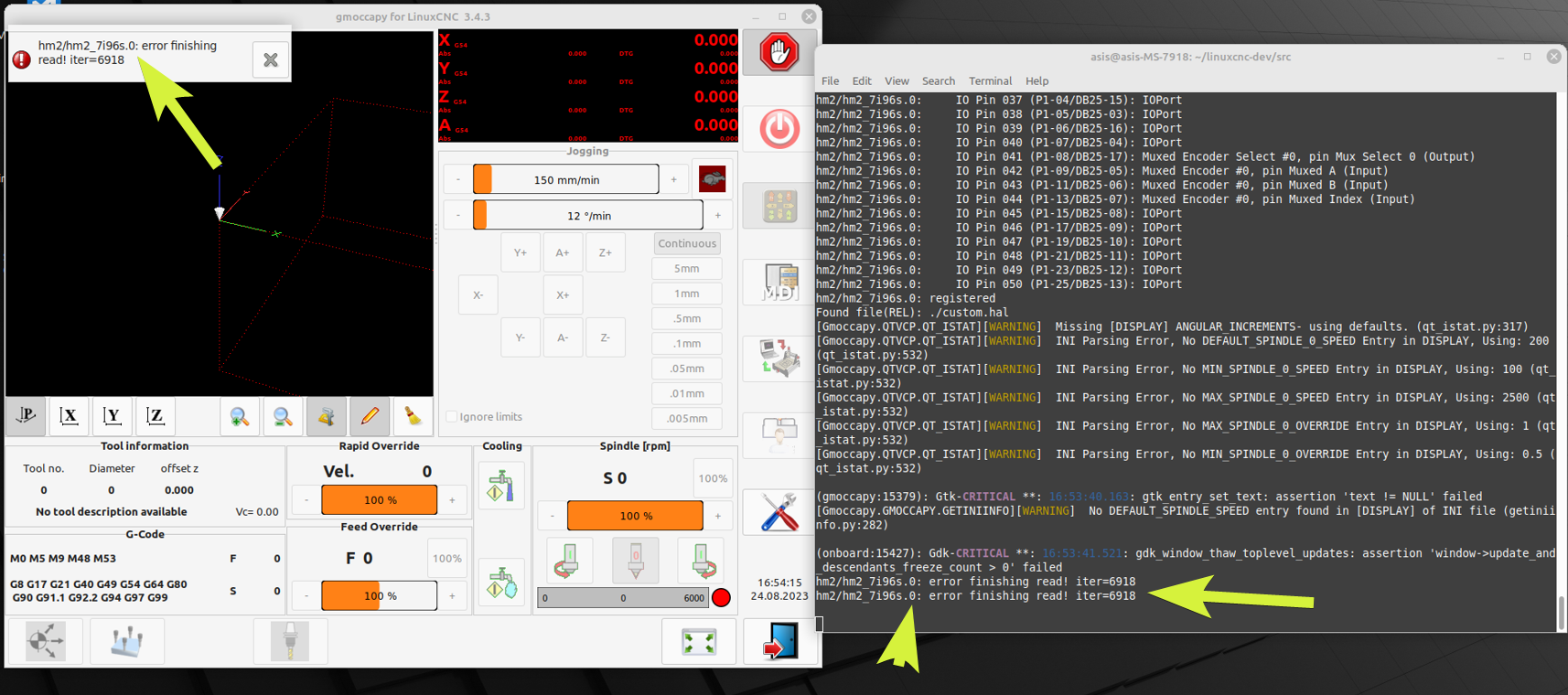Viewport: 1568px width, 695px height.
Task: Select Continuous jog increment
Action: [x=687, y=243]
